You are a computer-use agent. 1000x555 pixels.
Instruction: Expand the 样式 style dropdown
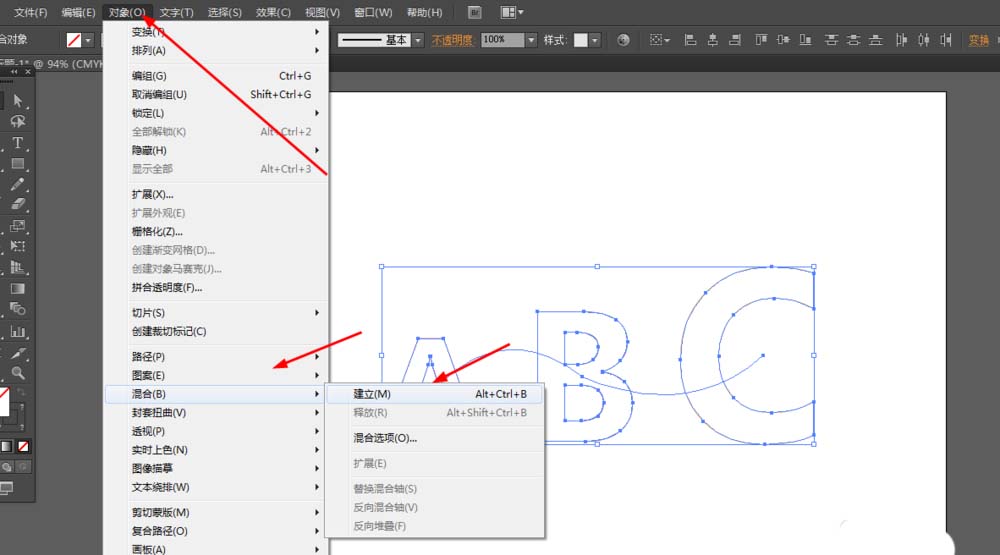pyautogui.click(x=595, y=40)
